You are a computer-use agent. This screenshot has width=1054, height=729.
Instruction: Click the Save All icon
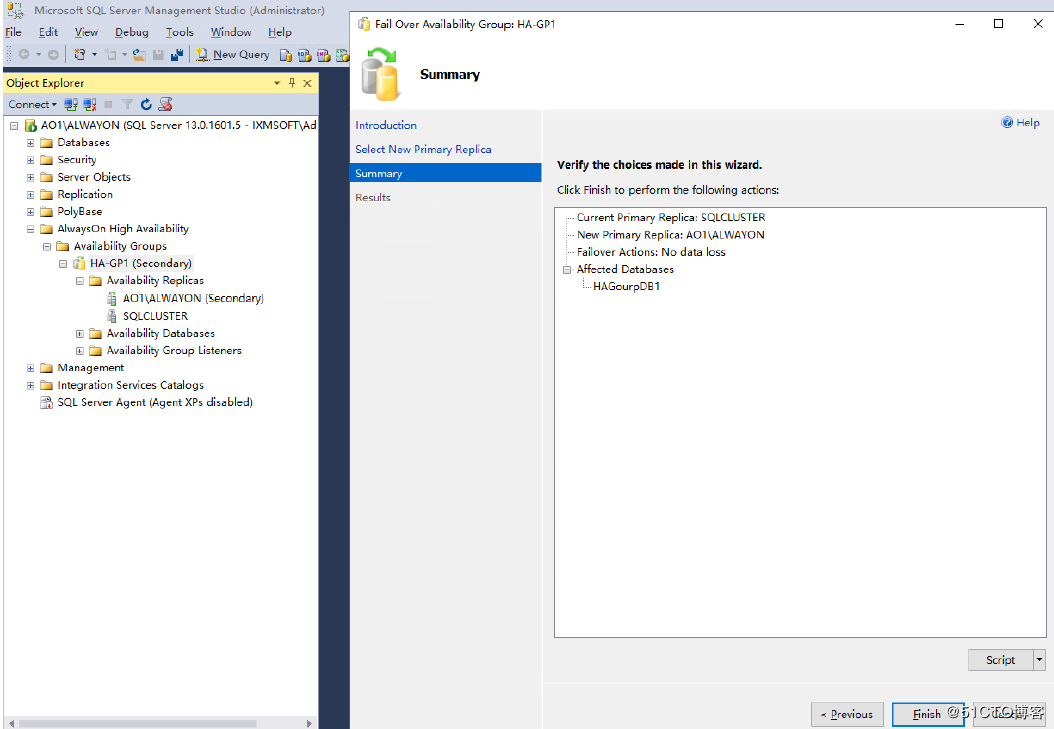tap(177, 54)
